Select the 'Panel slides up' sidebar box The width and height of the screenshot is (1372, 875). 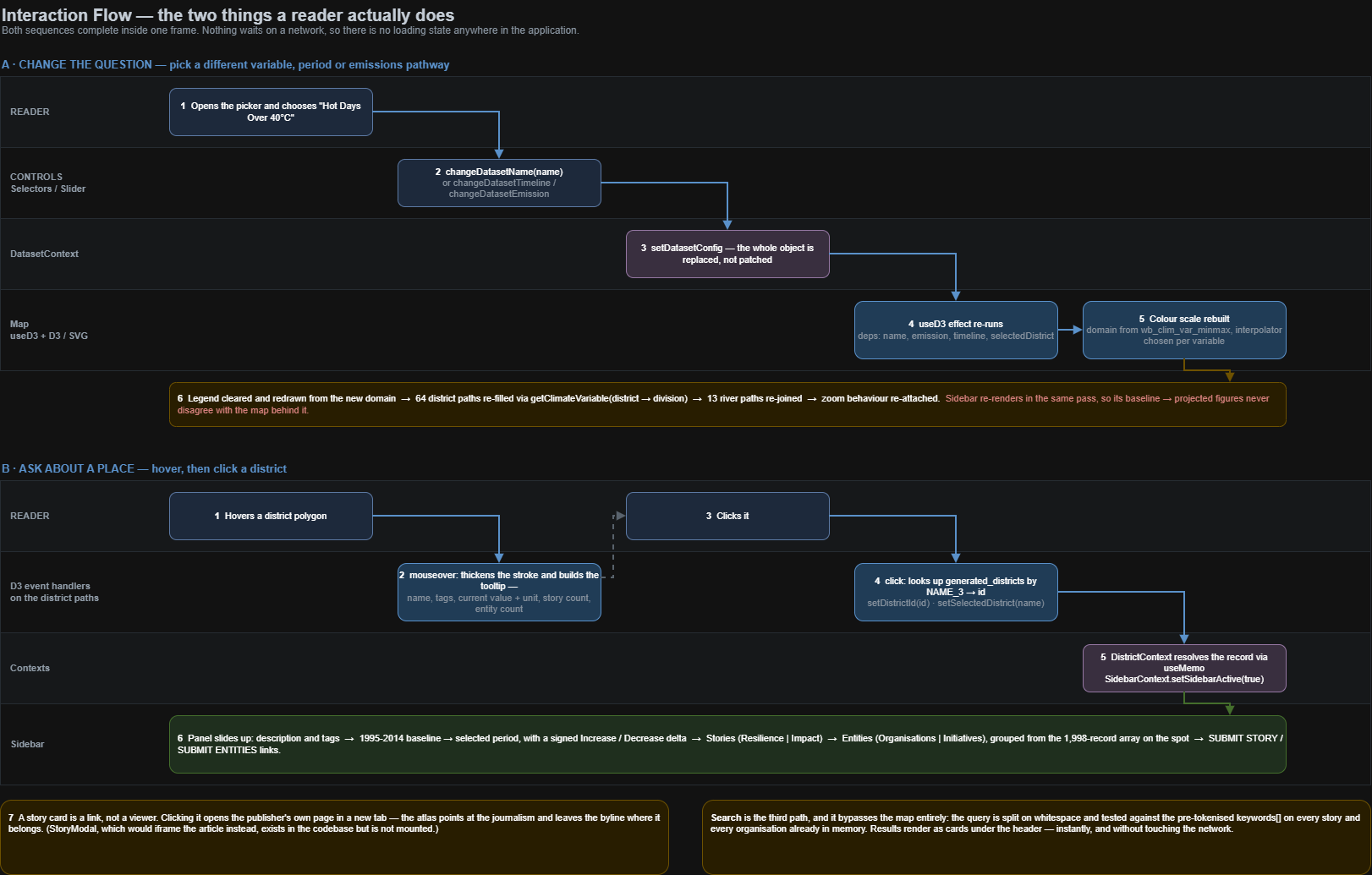(727, 744)
